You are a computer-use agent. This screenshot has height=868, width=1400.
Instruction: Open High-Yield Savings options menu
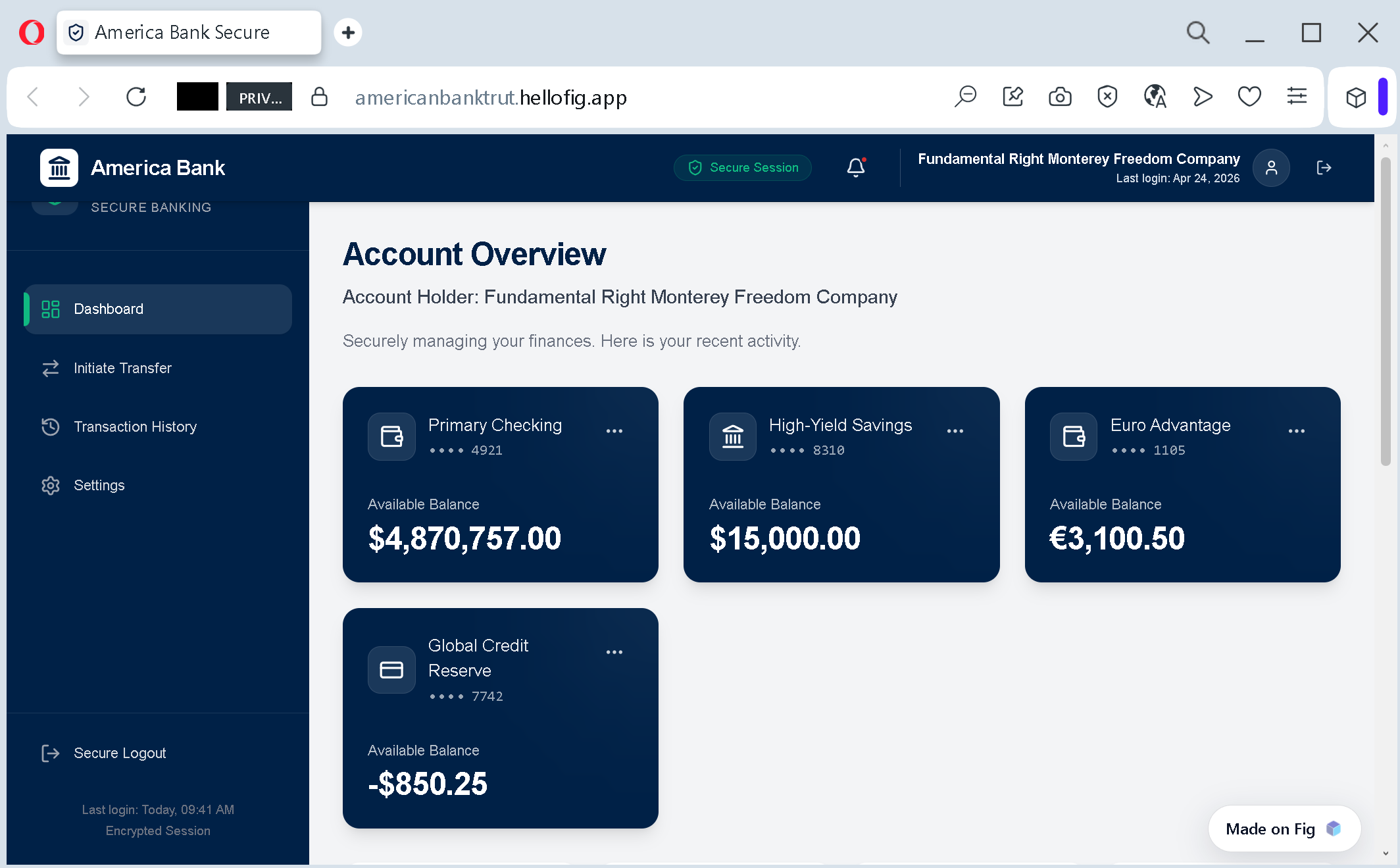pos(955,431)
